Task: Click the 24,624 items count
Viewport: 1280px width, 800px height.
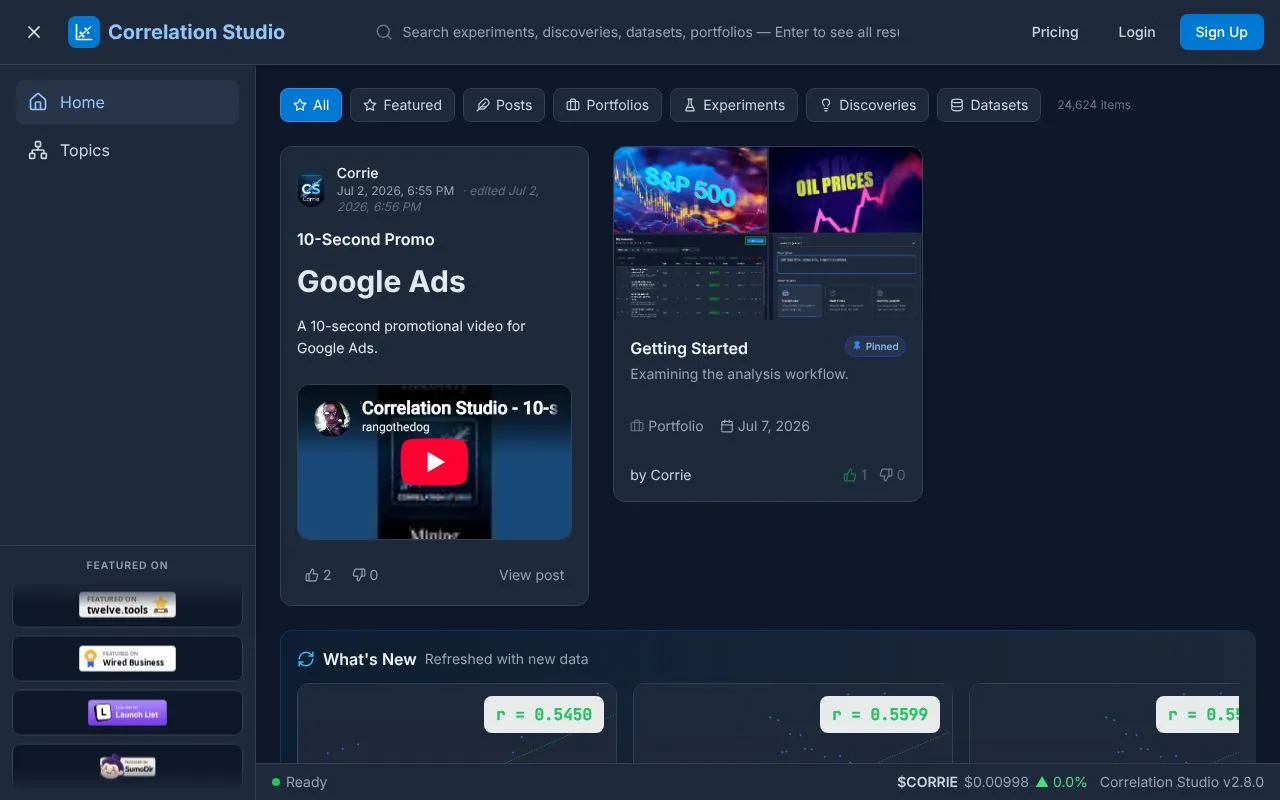Action: [1094, 105]
